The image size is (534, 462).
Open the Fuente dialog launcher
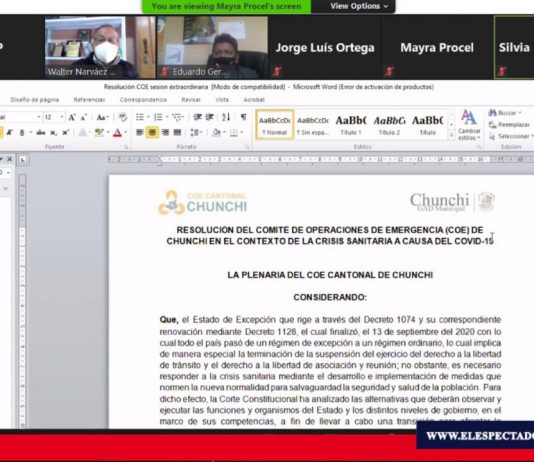pos(126,147)
